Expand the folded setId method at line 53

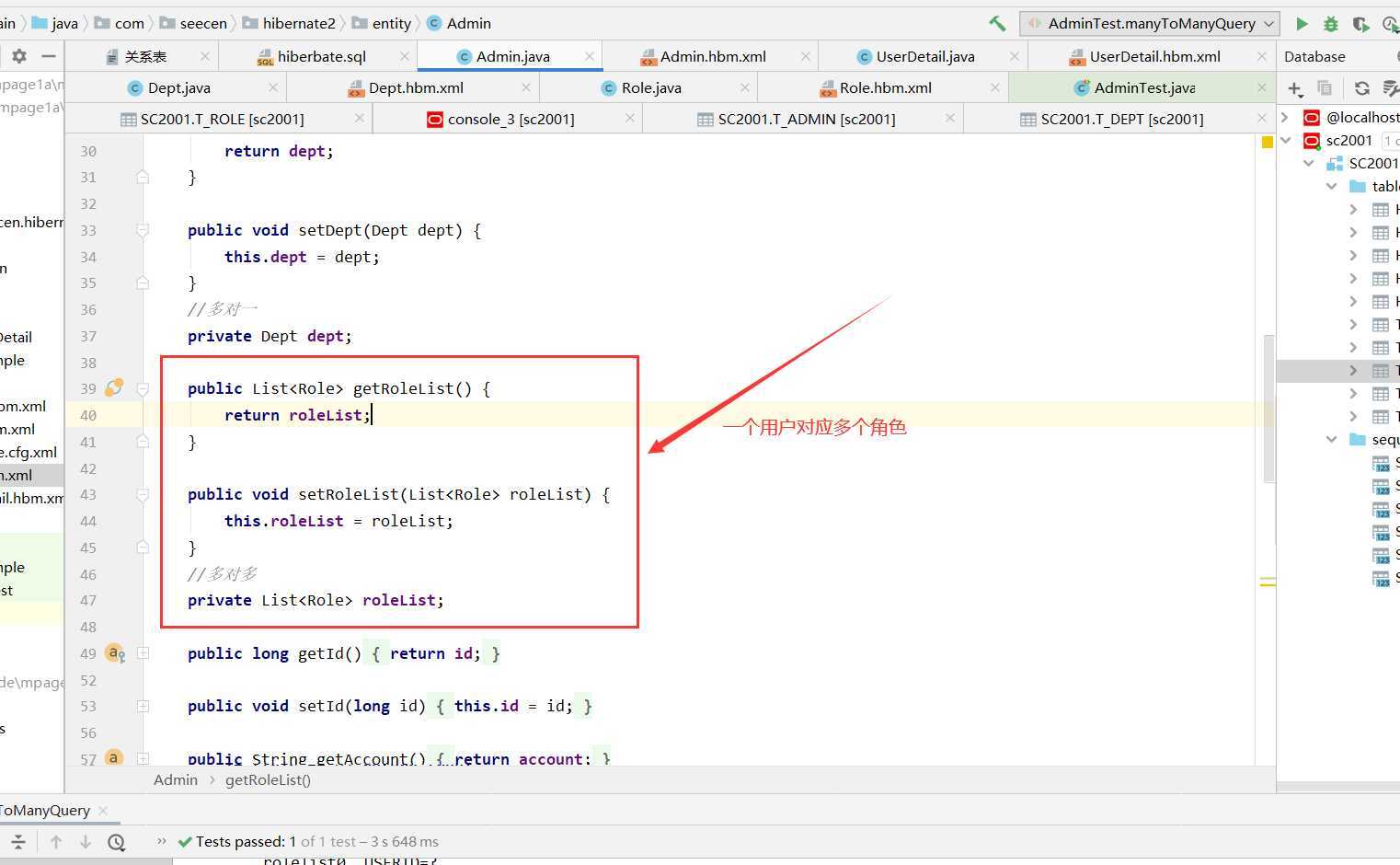(143, 706)
